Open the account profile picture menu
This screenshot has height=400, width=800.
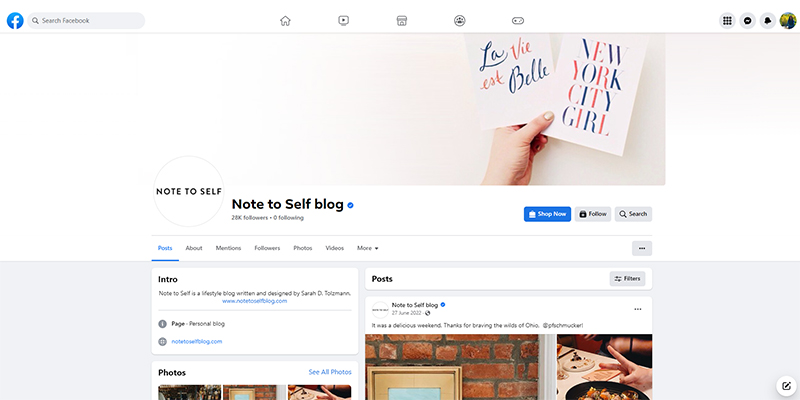(788, 21)
